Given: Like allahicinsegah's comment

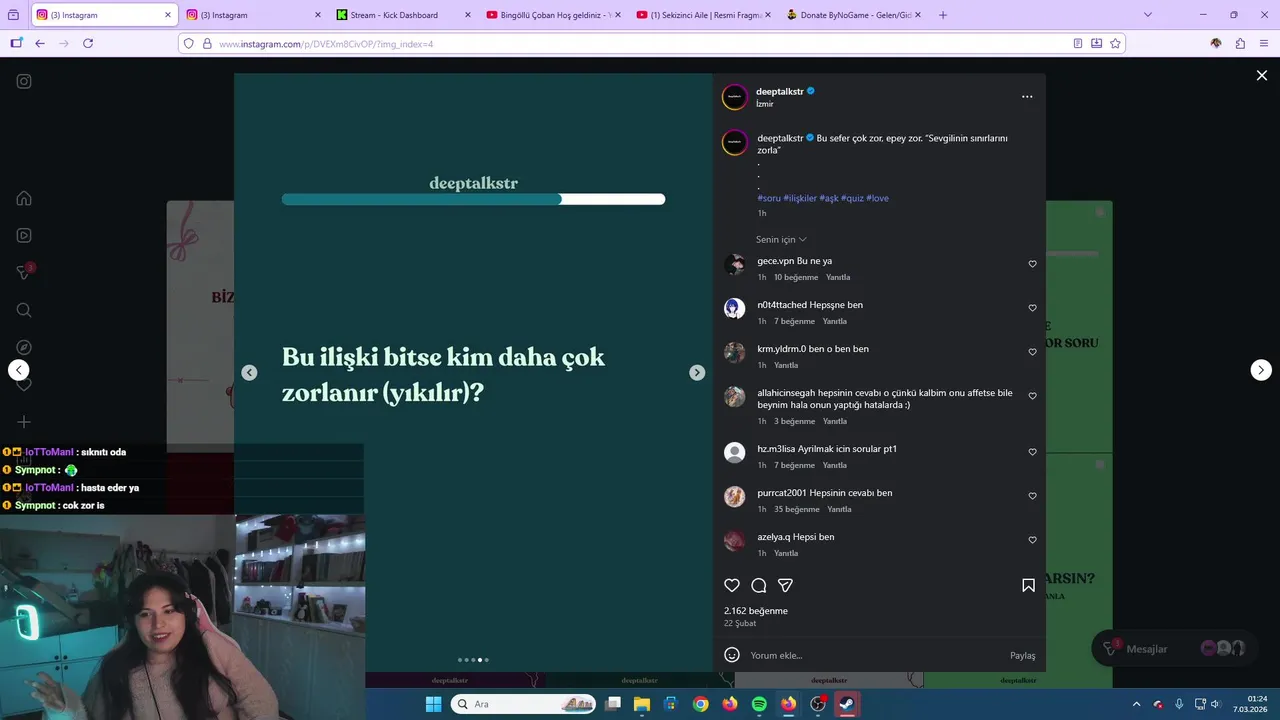Looking at the screenshot, I should (x=1033, y=396).
